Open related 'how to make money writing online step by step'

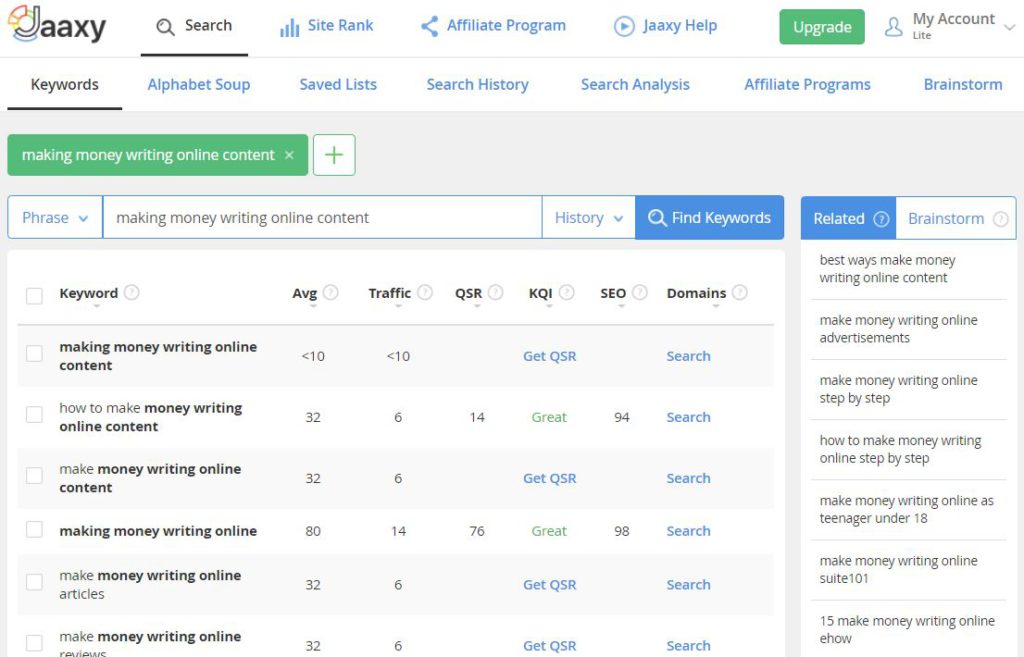click(x=901, y=449)
